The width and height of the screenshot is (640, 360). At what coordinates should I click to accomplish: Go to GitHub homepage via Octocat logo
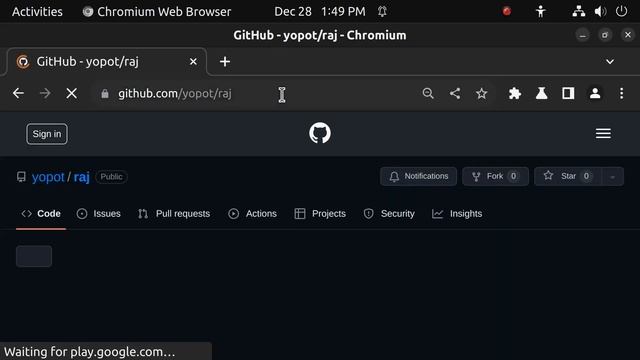tap(320, 133)
